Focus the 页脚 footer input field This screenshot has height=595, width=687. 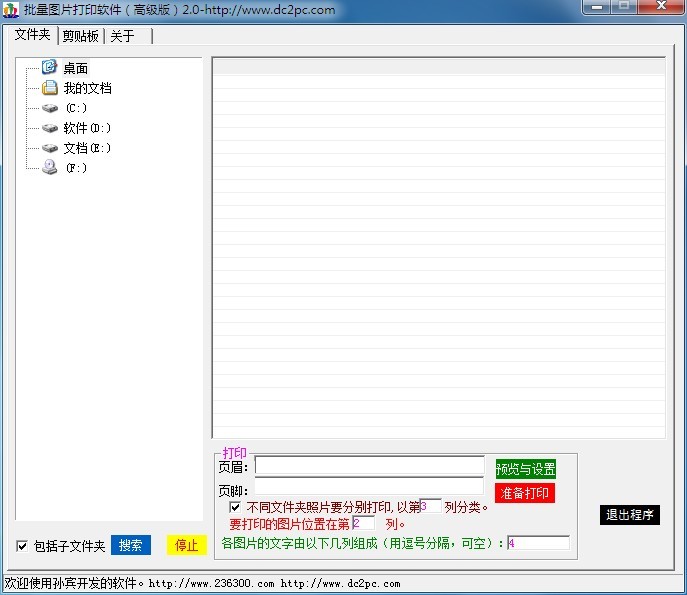pos(369,489)
